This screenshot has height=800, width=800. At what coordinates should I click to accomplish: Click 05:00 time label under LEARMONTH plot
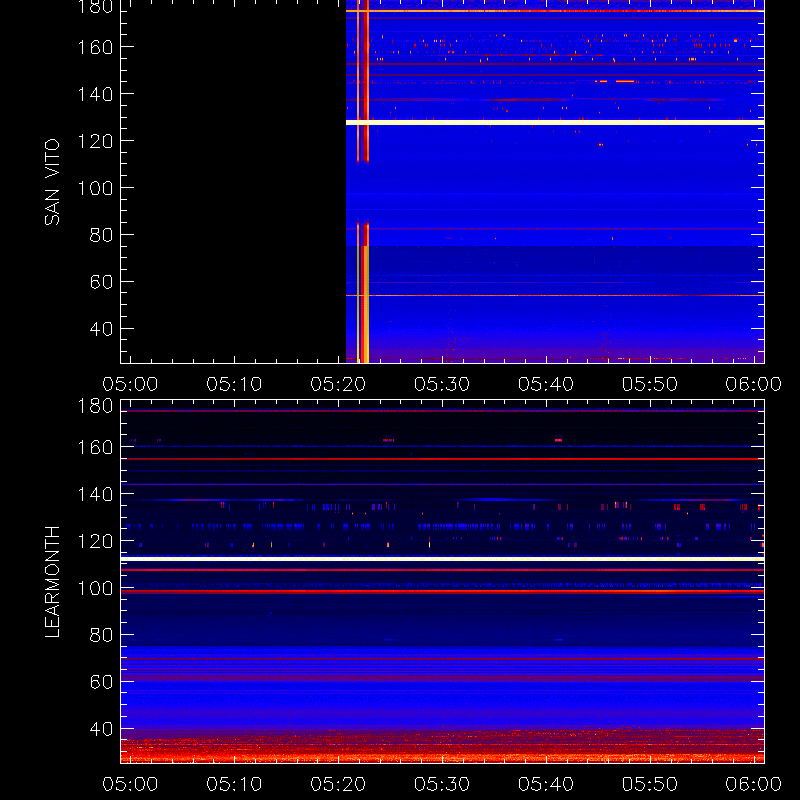tap(130, 784)
